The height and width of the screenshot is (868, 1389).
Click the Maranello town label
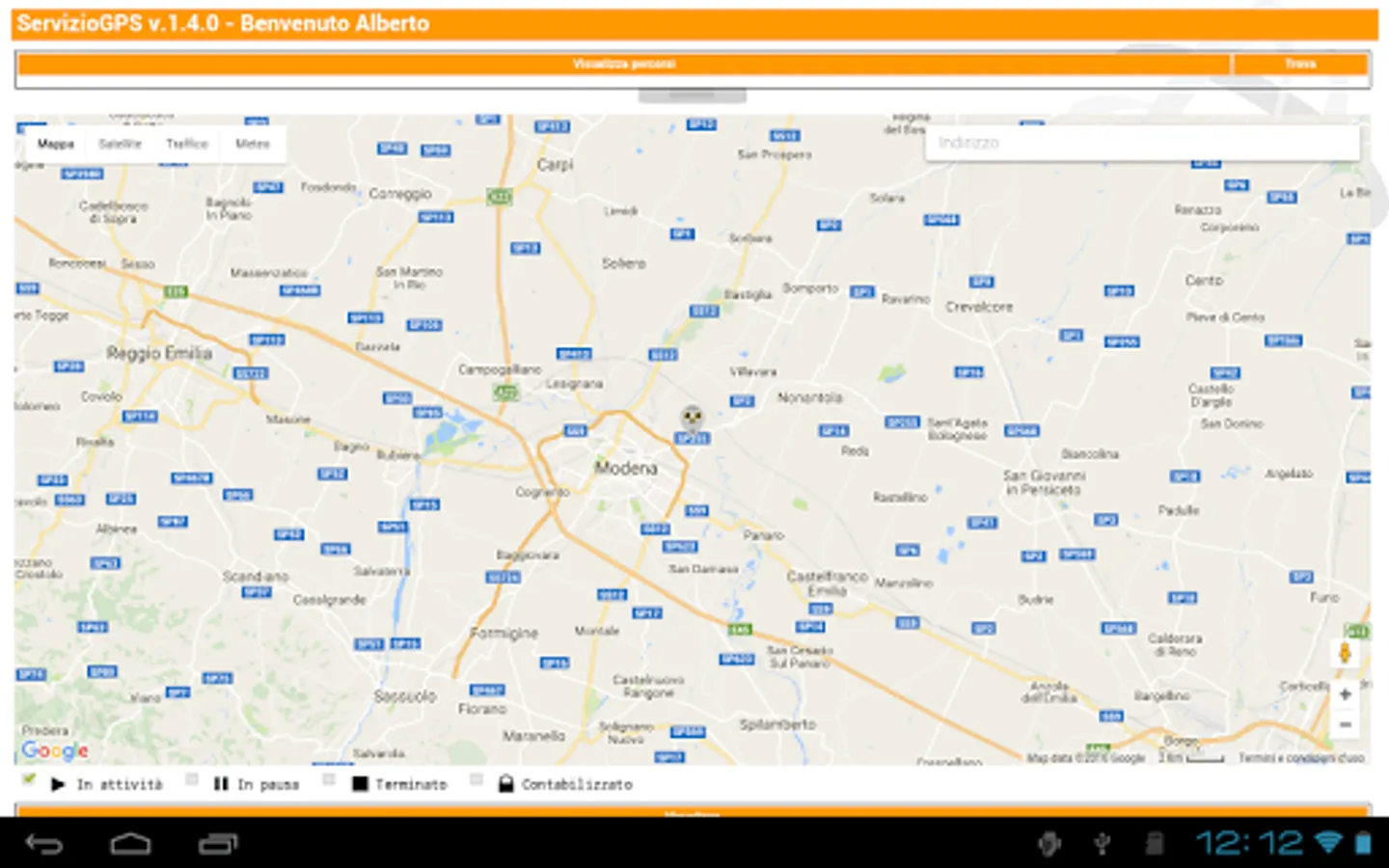click(533, 736)
